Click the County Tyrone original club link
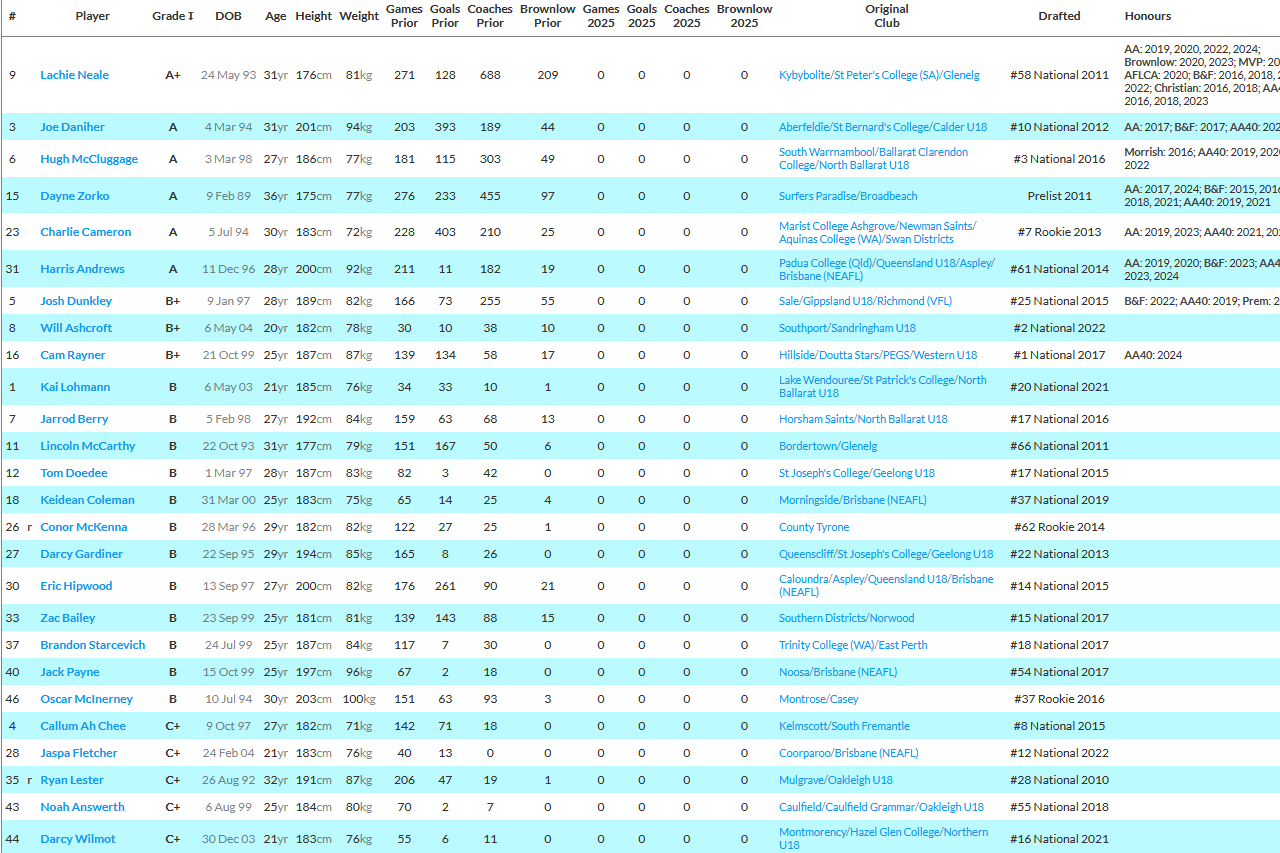1280x853 pixels. pos(813,527)
